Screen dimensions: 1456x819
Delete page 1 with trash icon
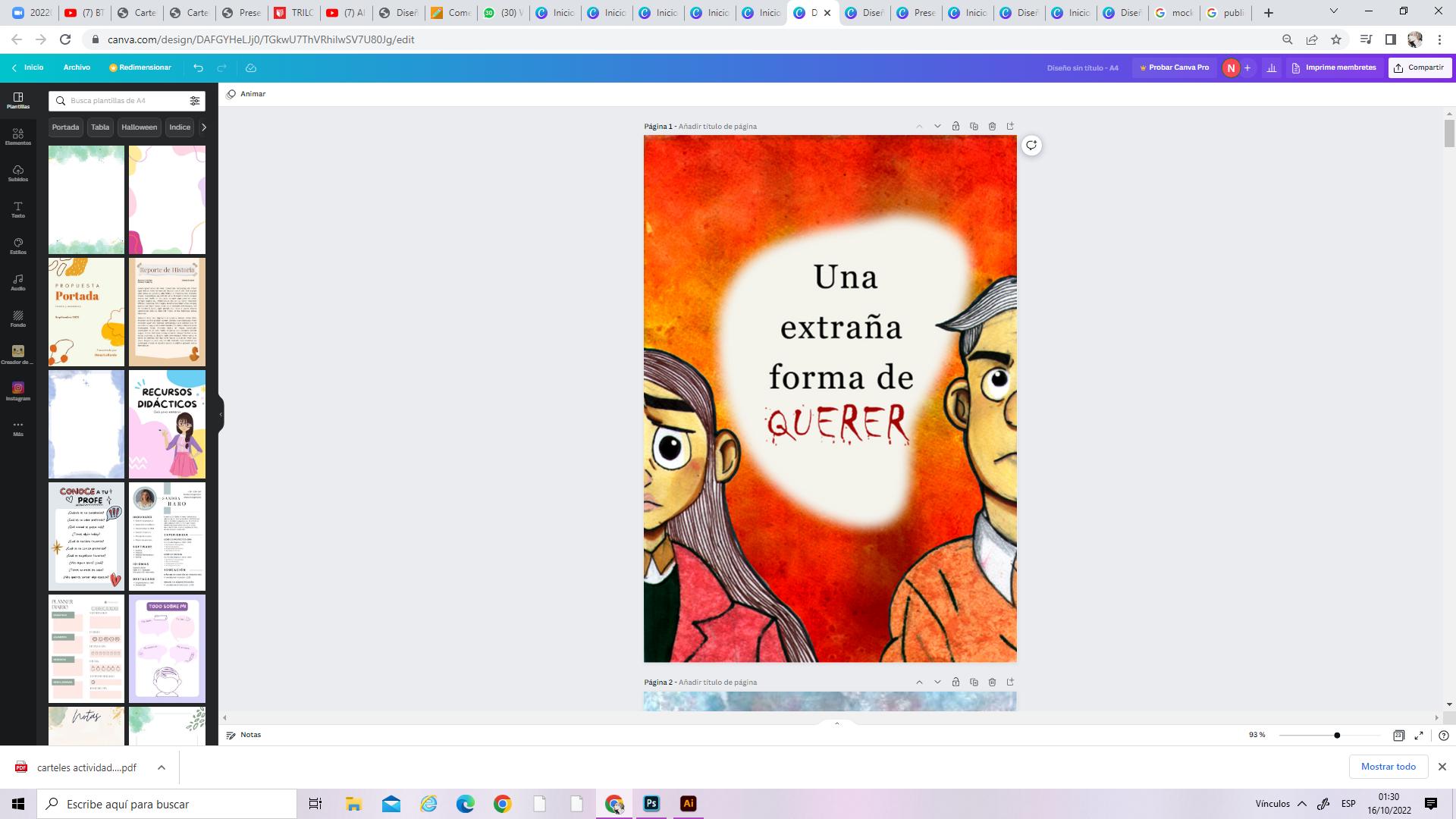tap(992, 126)
